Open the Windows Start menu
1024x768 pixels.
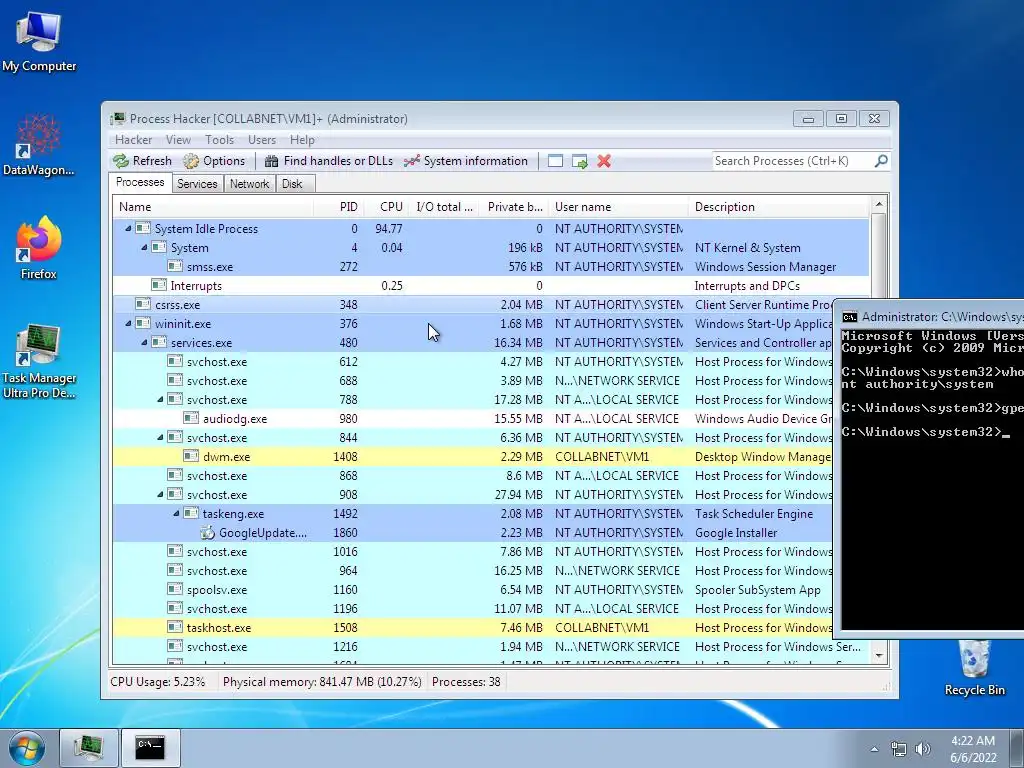(27, 748)
